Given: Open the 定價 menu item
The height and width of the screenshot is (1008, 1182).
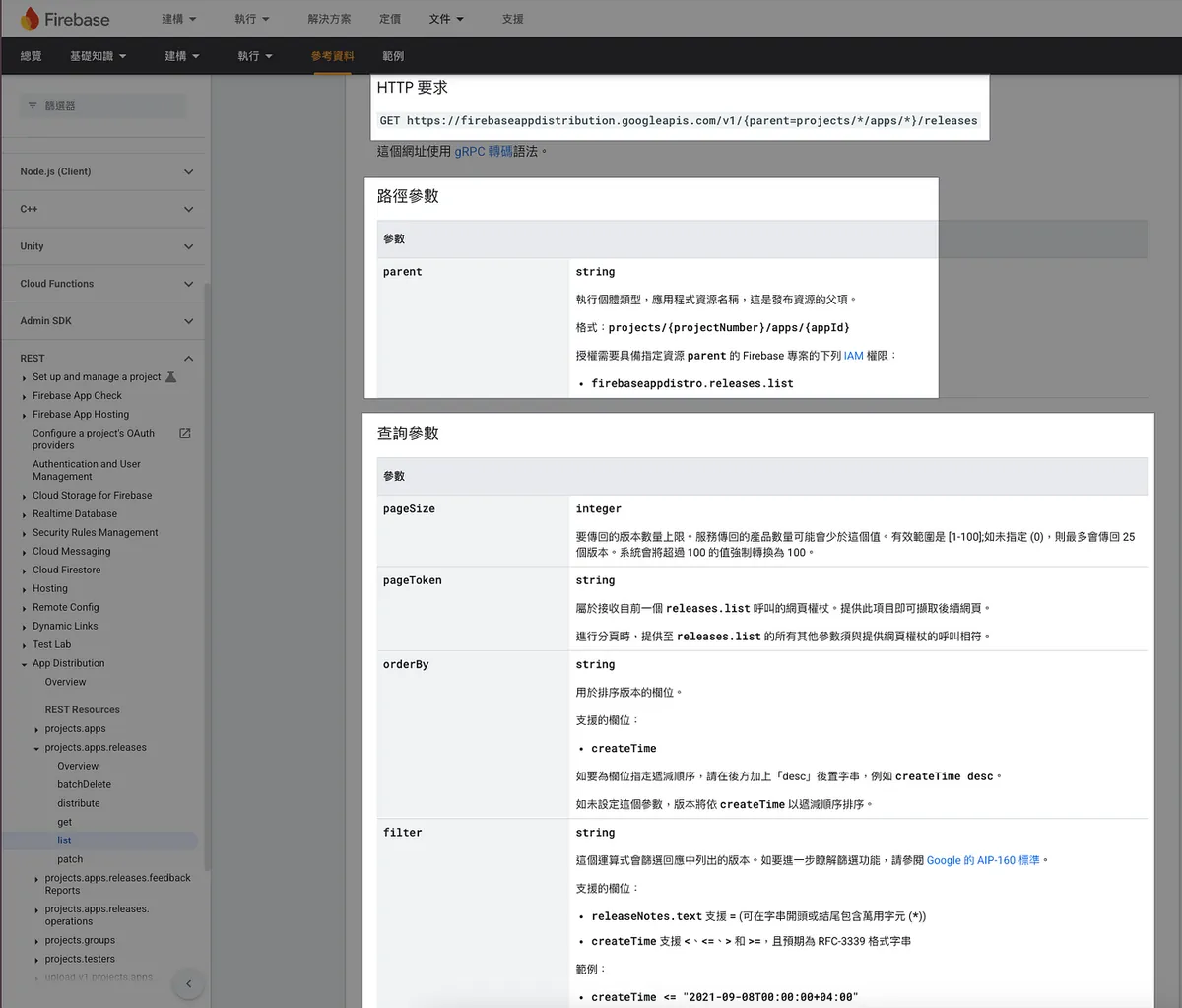Looking at the screenshot, I should tap(390, 19).
